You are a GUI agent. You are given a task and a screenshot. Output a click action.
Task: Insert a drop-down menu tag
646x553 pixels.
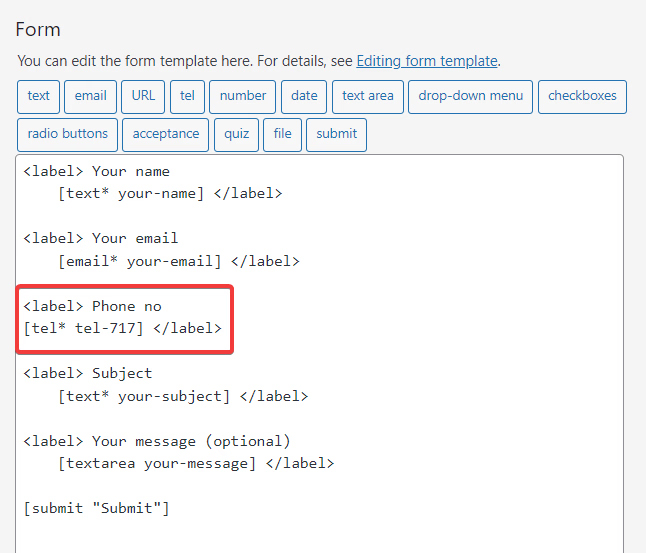(470, 96)
